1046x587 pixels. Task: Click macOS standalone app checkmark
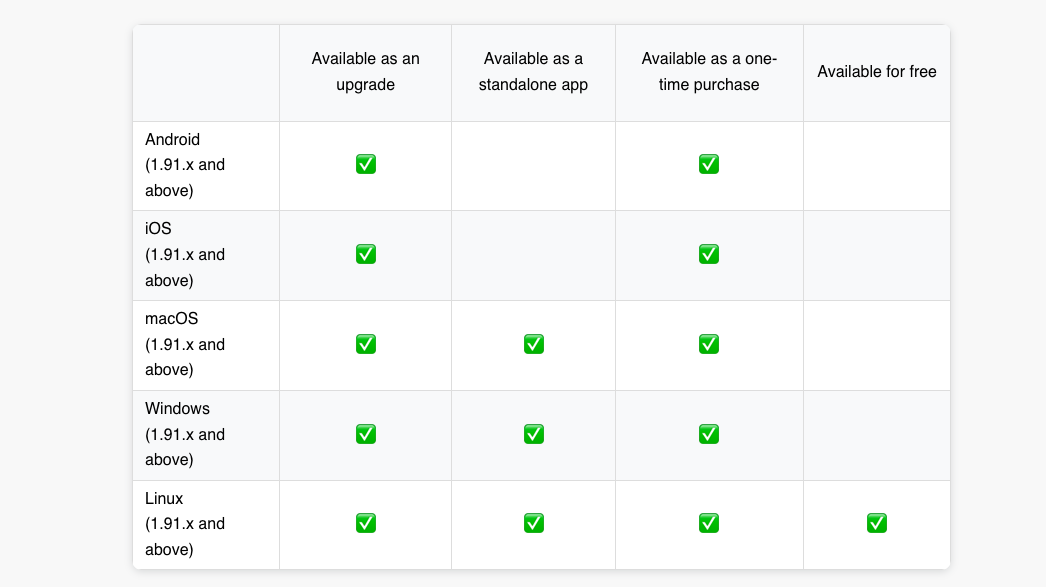point(534,344)
